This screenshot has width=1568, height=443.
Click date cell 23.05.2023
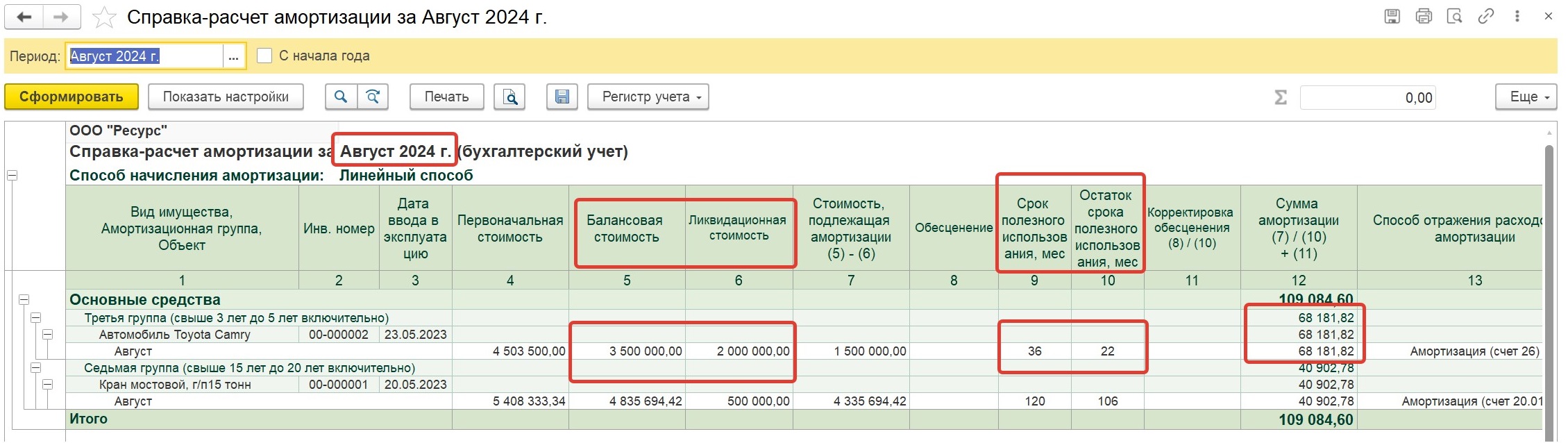tap(415, 335)
